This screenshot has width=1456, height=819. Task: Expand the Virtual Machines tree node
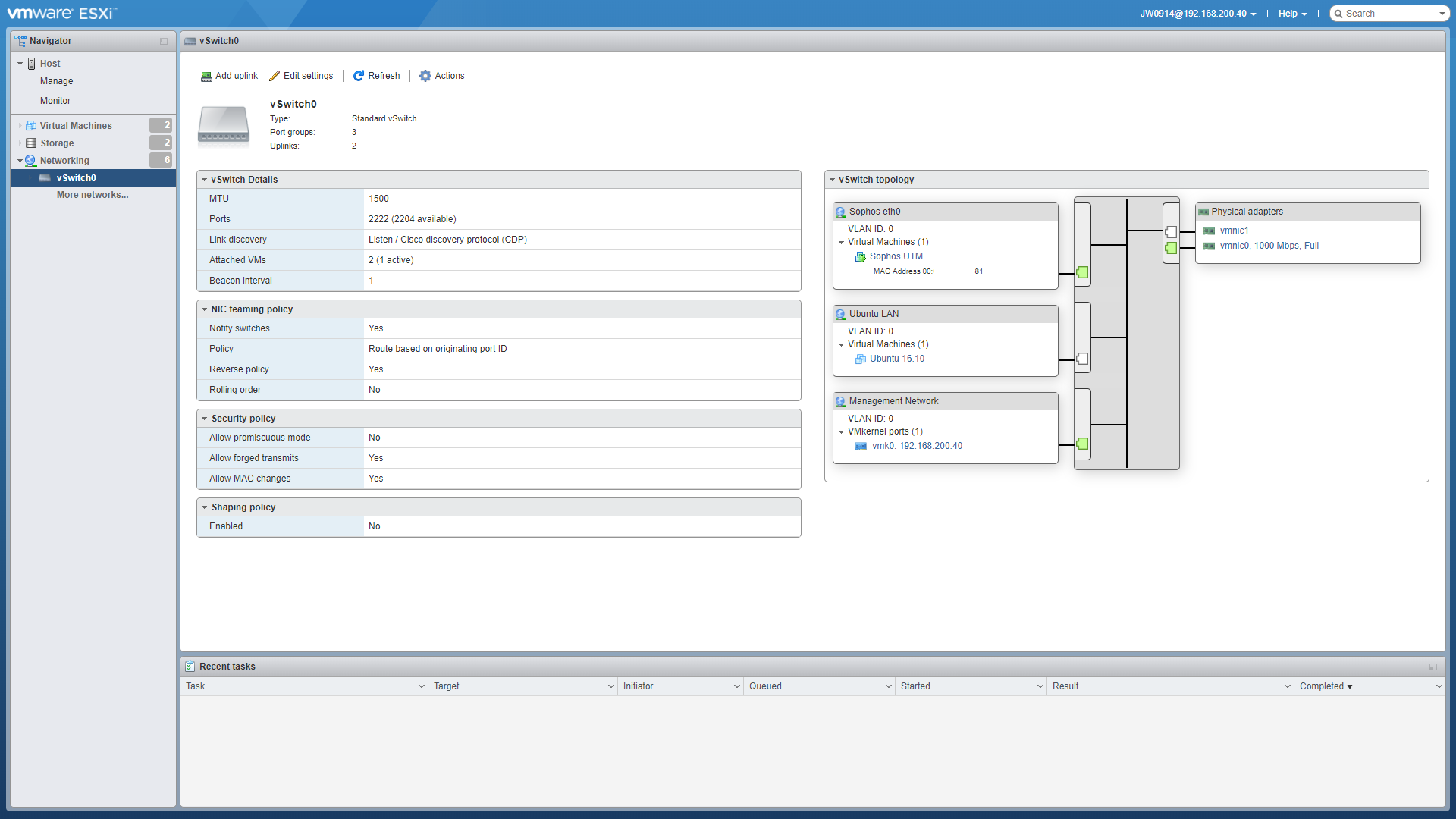pos(20,126)
